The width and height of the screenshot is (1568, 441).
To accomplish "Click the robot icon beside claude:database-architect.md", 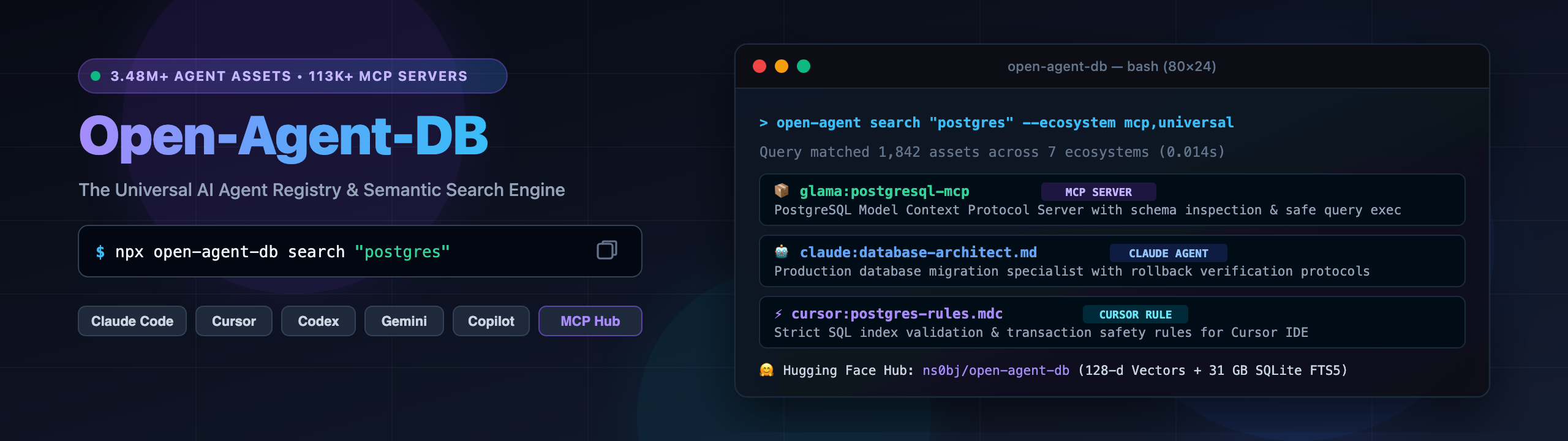I will coord(781,252).
